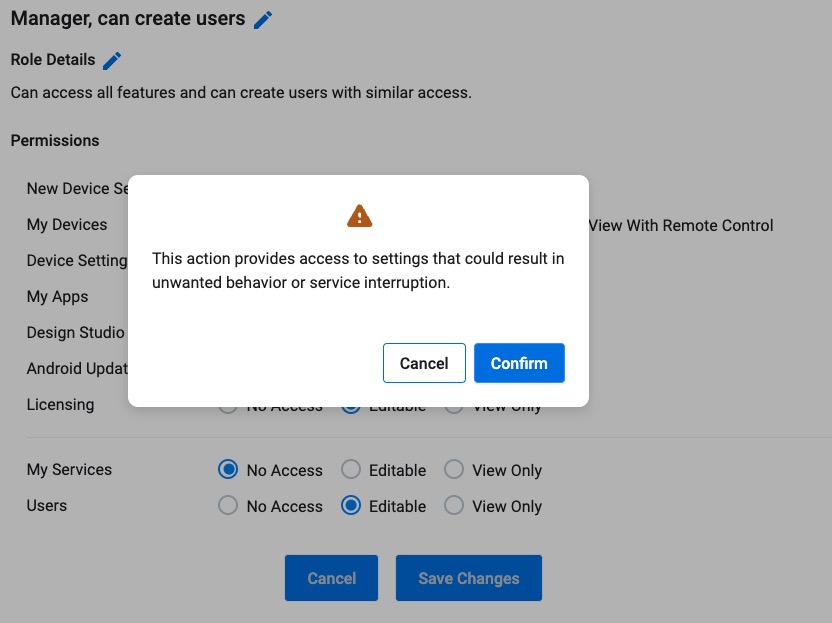Image resolution: width=832 pixels, height=623 pixels.
Task: Click the orange warning triangle icon
Action: point(359,215)
